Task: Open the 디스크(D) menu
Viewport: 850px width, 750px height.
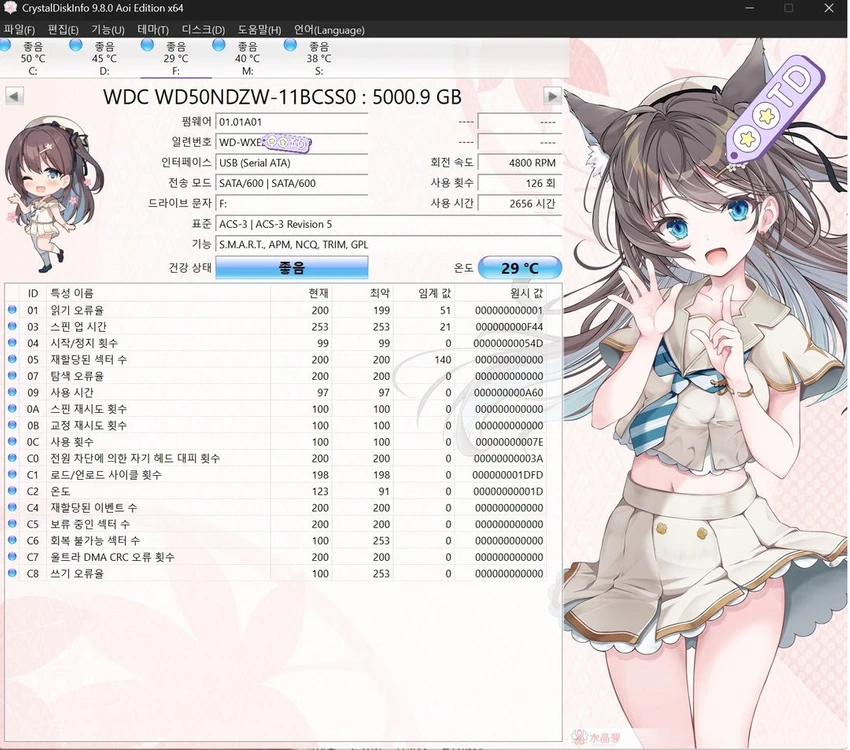Action: pyautogui.click(x=203, y=30)
